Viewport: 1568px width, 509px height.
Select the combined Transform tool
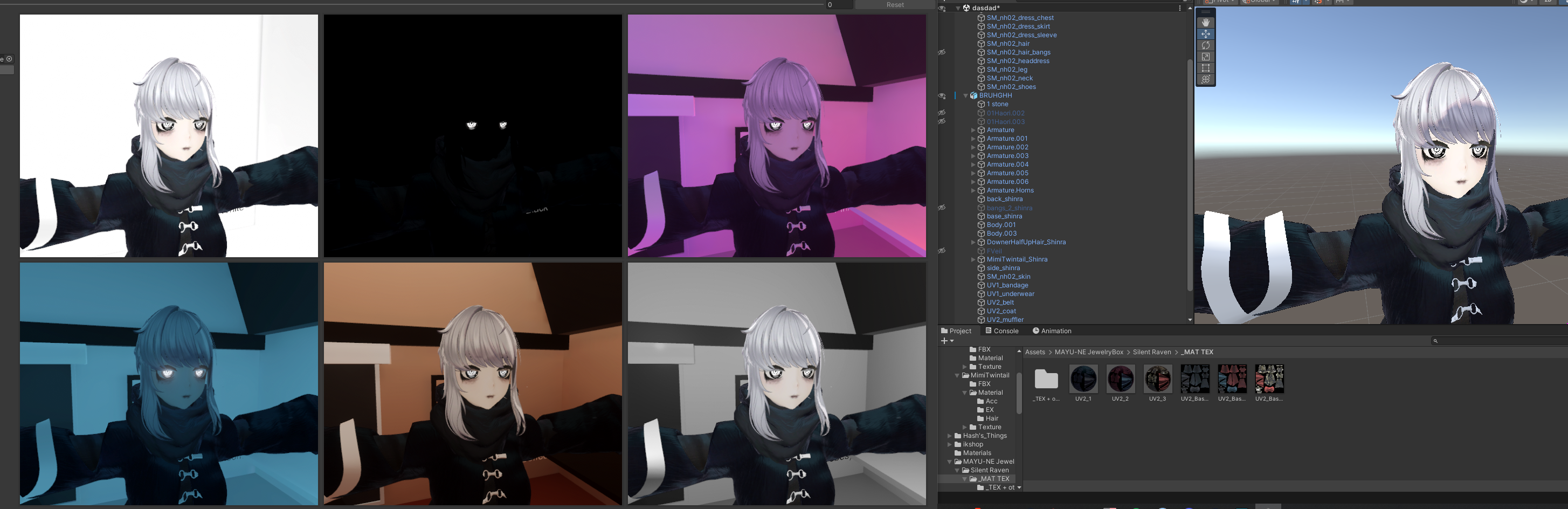pos(1205,80)
